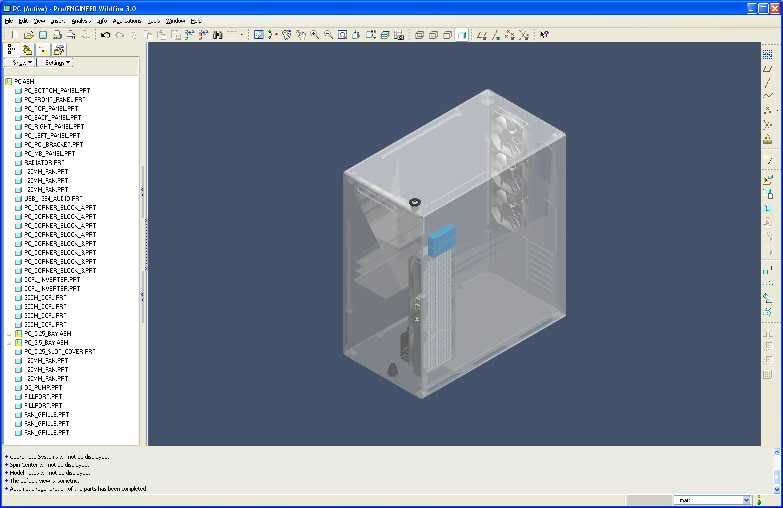Refit the model to the screen
Screen dimensions: 783x508
342,35
